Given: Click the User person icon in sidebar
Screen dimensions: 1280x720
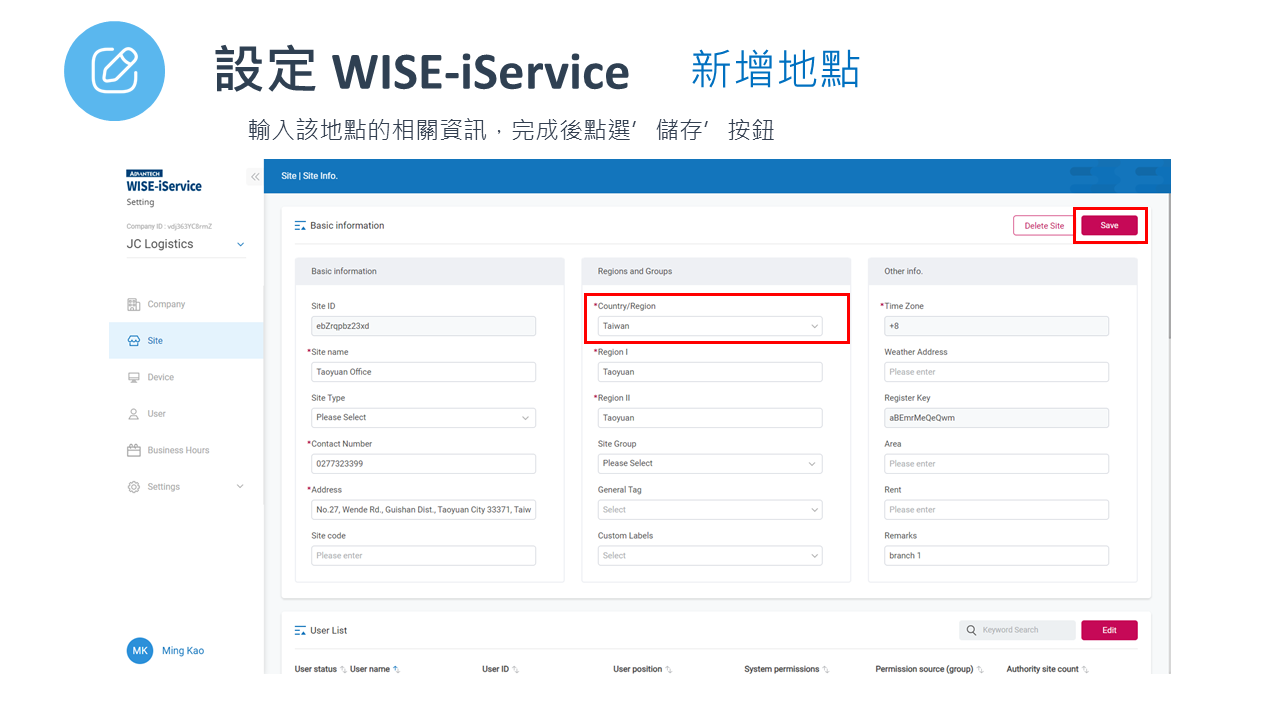Looking at the screenshot, I should tap(134, 414).
